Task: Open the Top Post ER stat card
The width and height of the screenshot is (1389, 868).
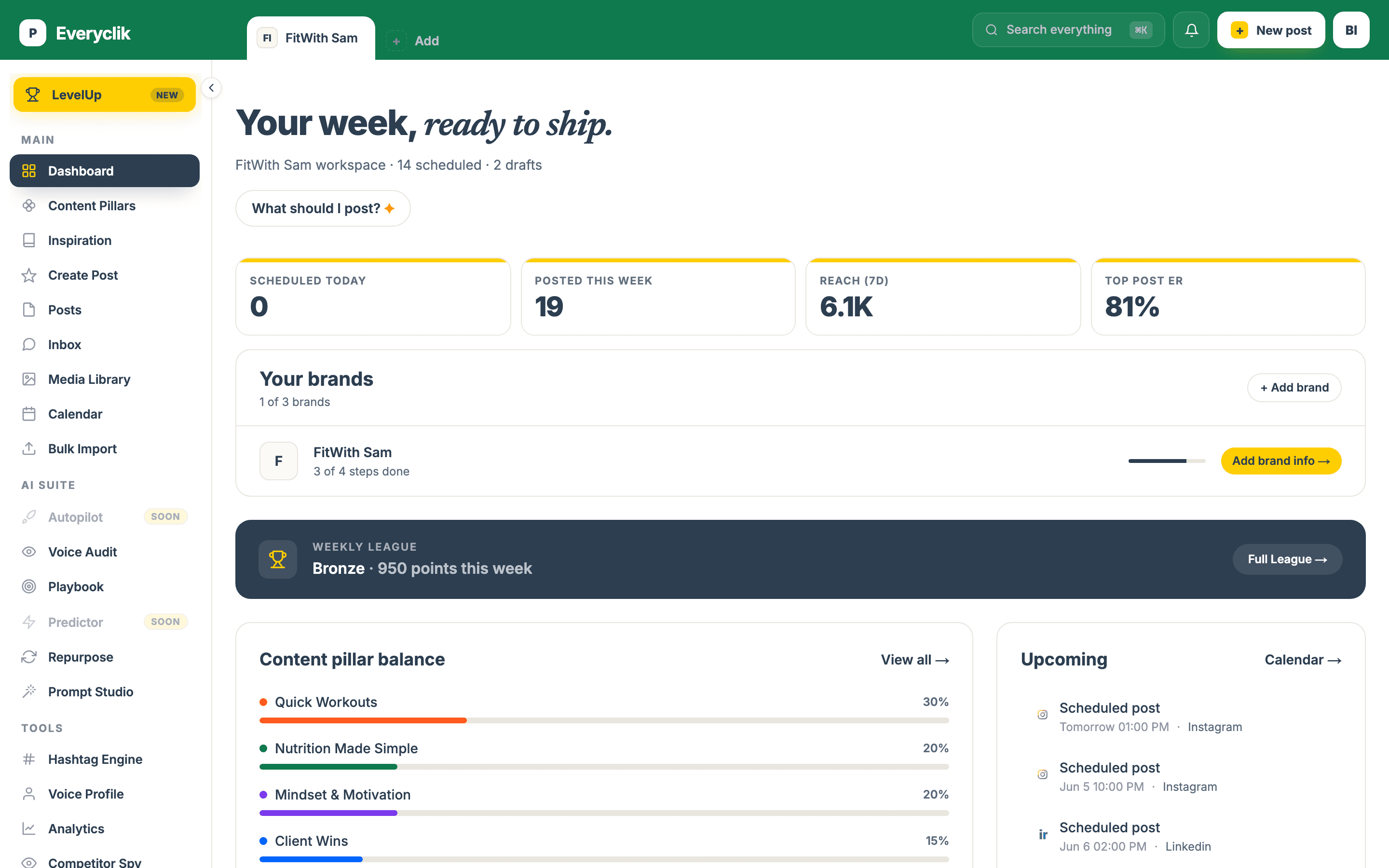Action: click(x=1228, y=297)
